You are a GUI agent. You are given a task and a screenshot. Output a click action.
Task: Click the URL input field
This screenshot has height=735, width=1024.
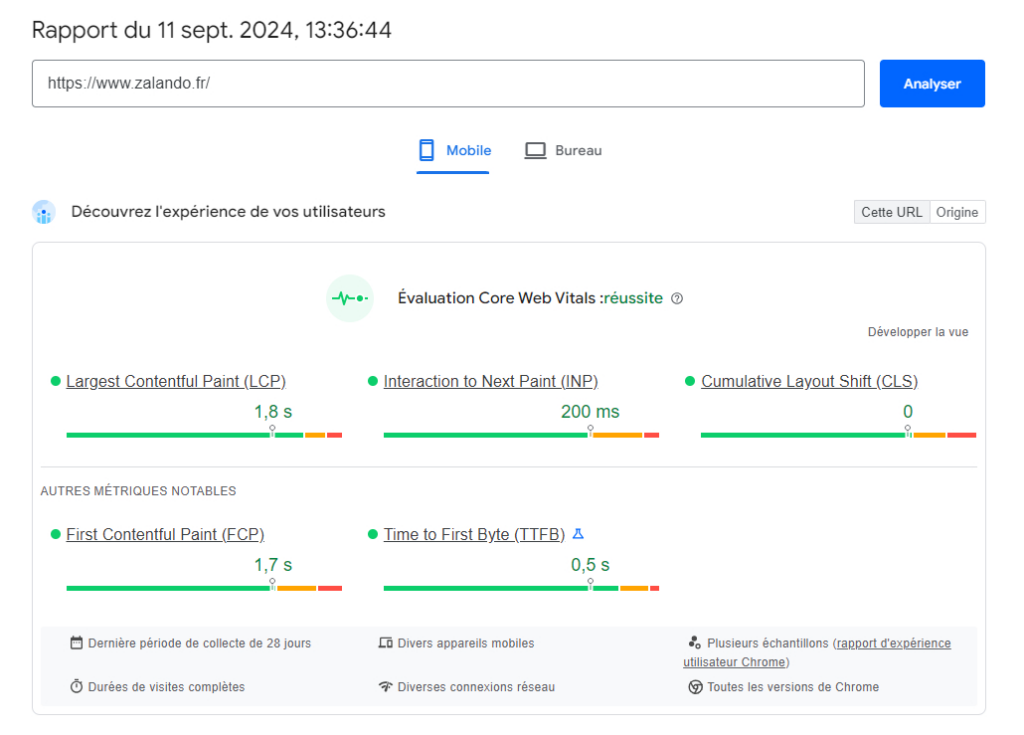(x=448, y=84)
